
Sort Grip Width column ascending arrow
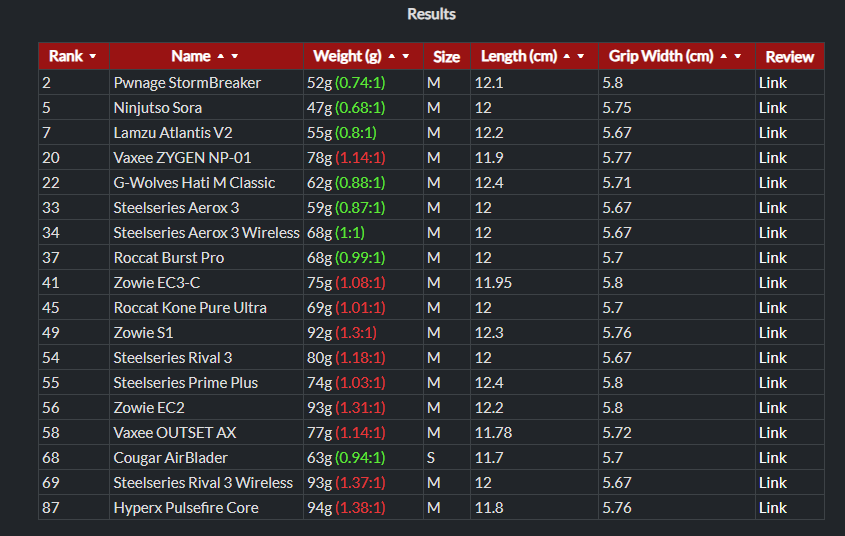[x=724, y=56]
